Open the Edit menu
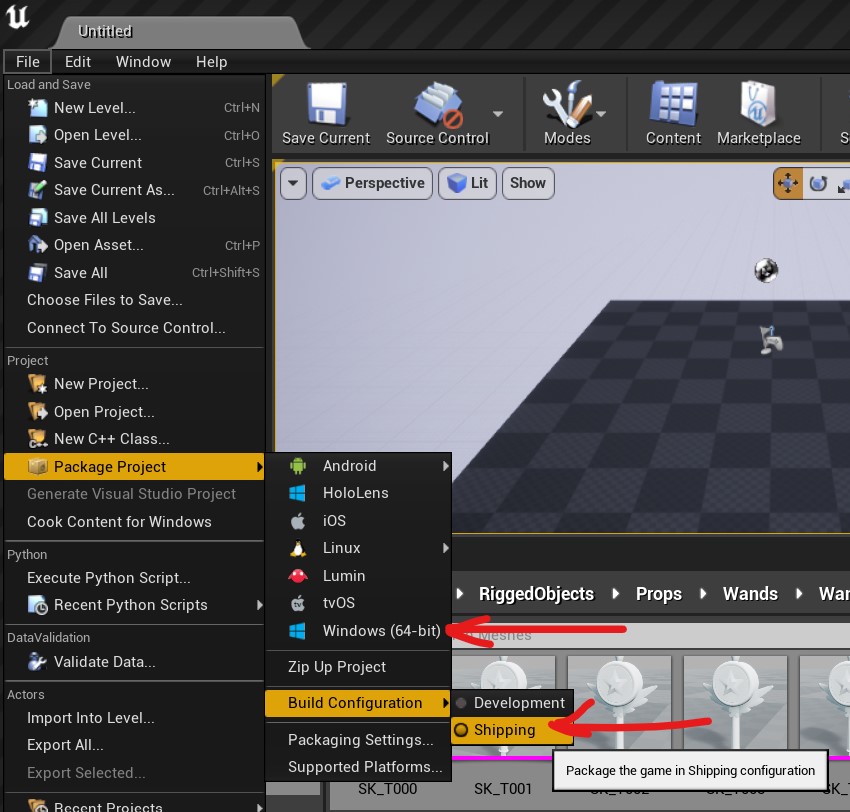 (78, 62)
